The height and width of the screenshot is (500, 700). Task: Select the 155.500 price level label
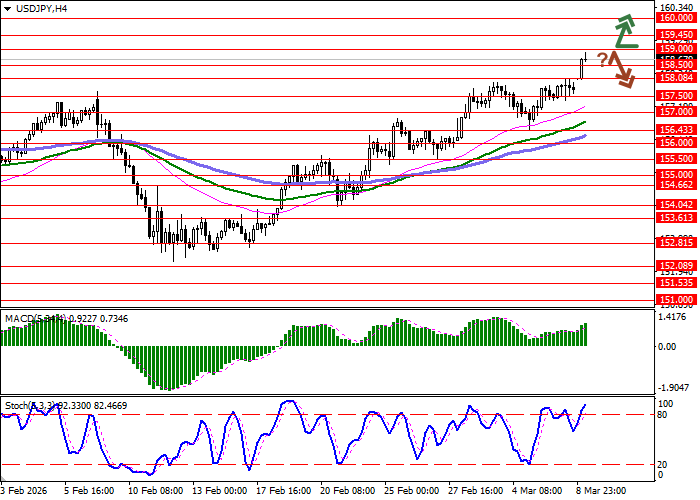point(676,159)
